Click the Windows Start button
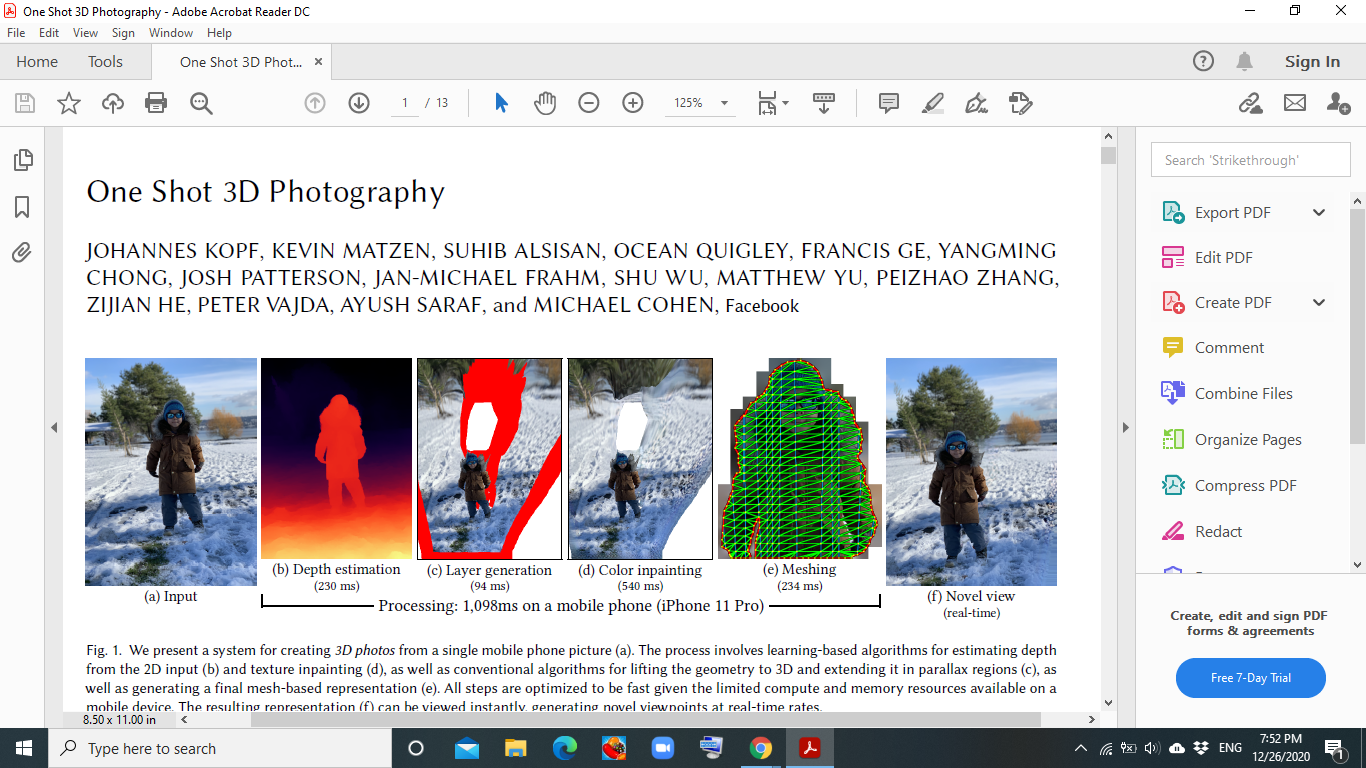 (x=24, y=748)
